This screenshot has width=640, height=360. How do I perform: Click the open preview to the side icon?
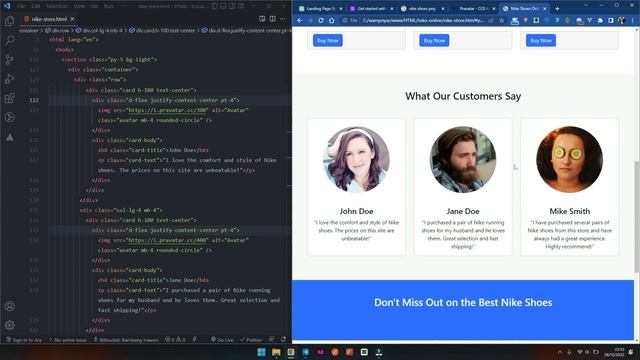click(262, 19)
